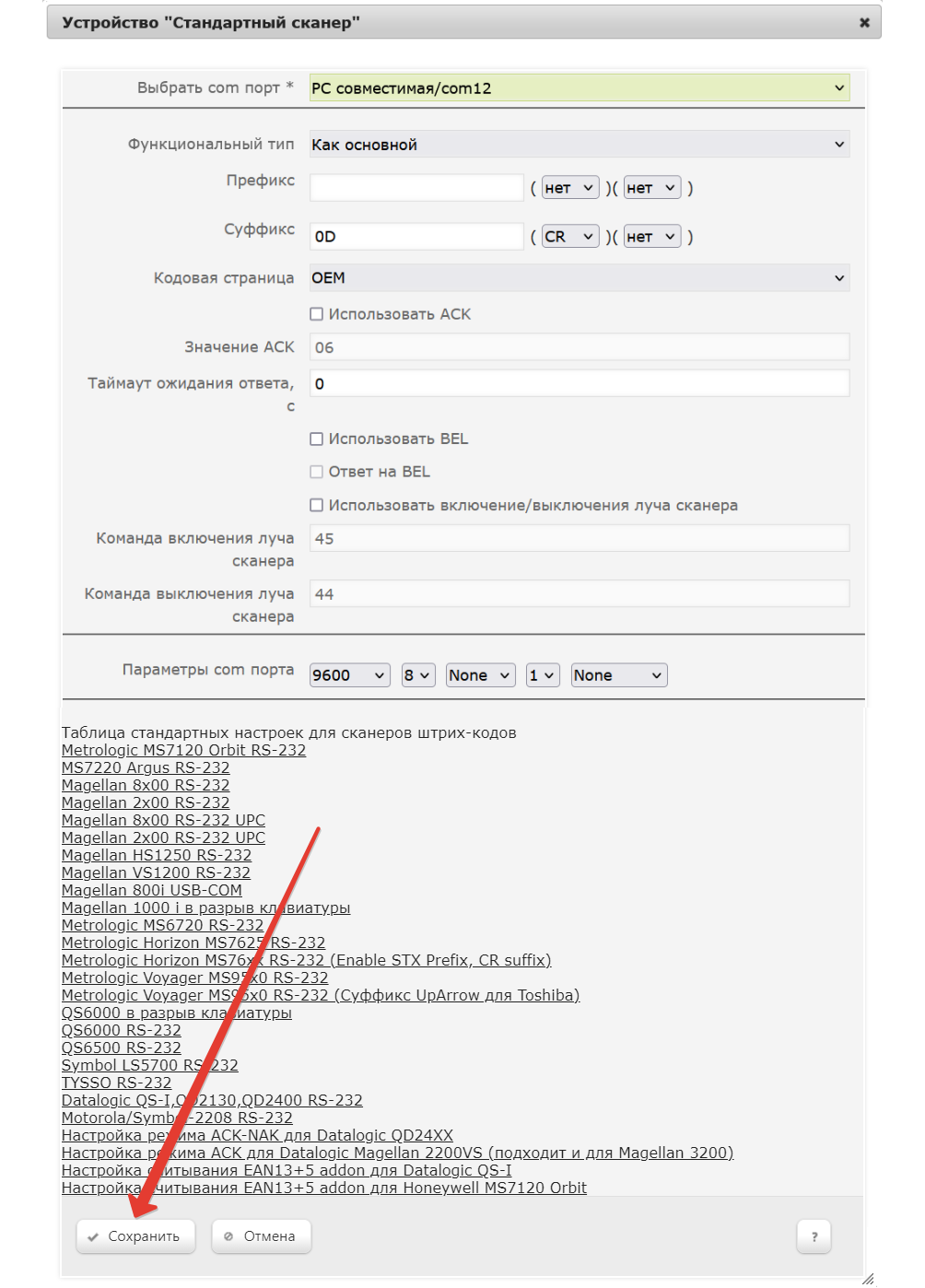Enable scanner beam on/off checkbox

pos(317,505)
